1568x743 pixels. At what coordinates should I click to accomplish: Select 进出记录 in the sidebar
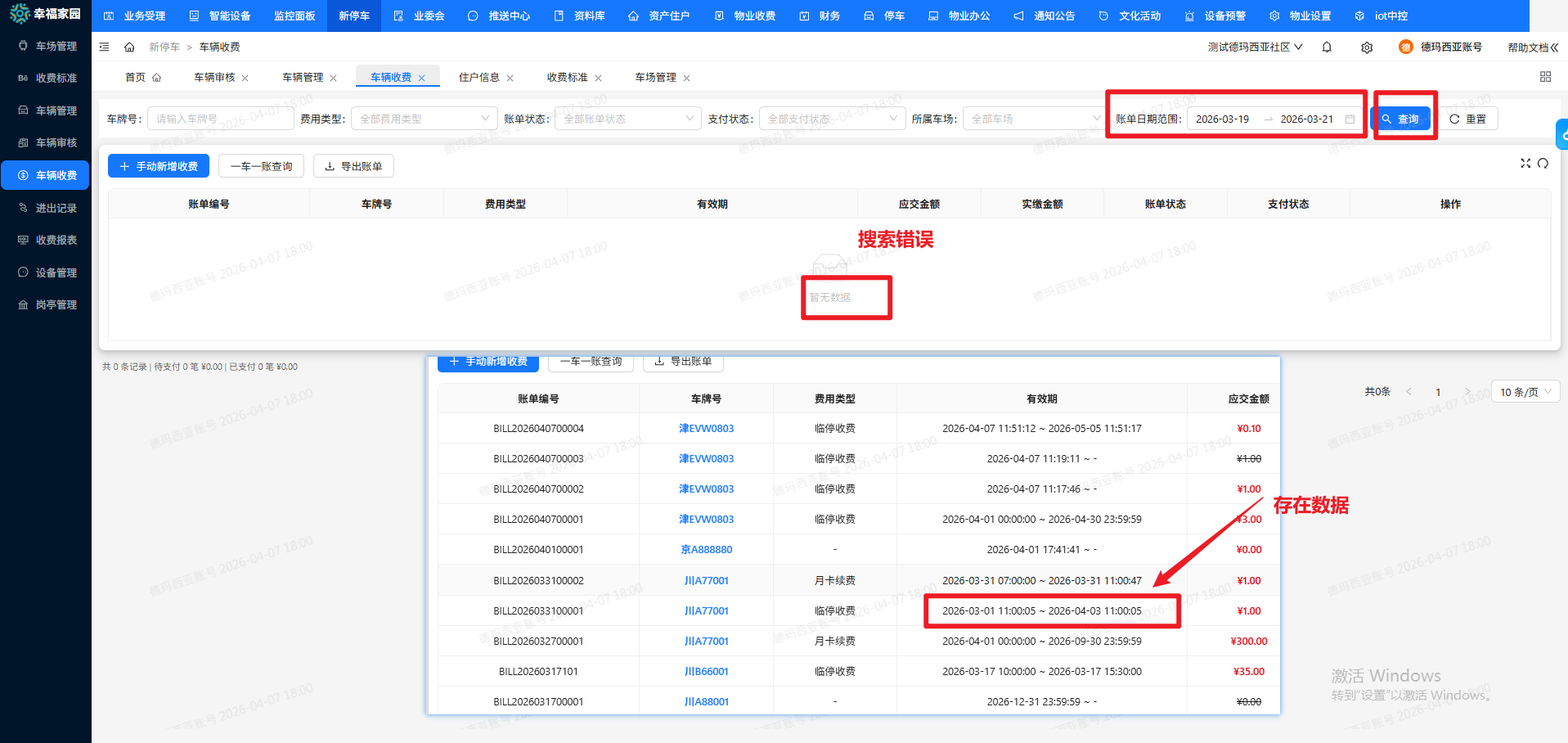tap(56, 208)
